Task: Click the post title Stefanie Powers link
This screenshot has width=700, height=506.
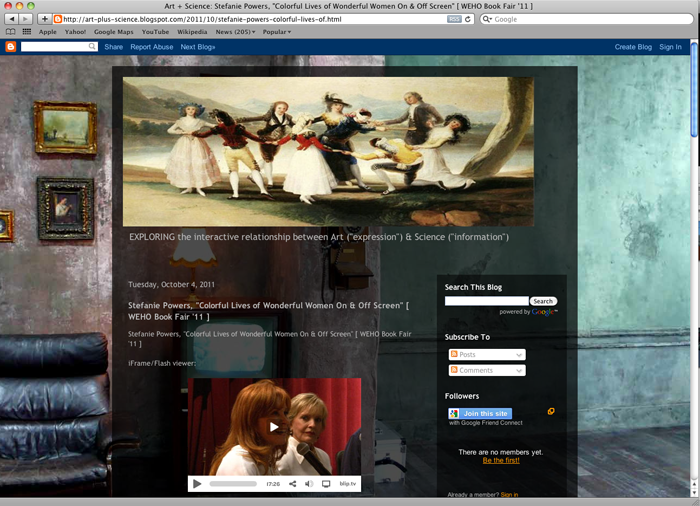Action: point(268,311)
